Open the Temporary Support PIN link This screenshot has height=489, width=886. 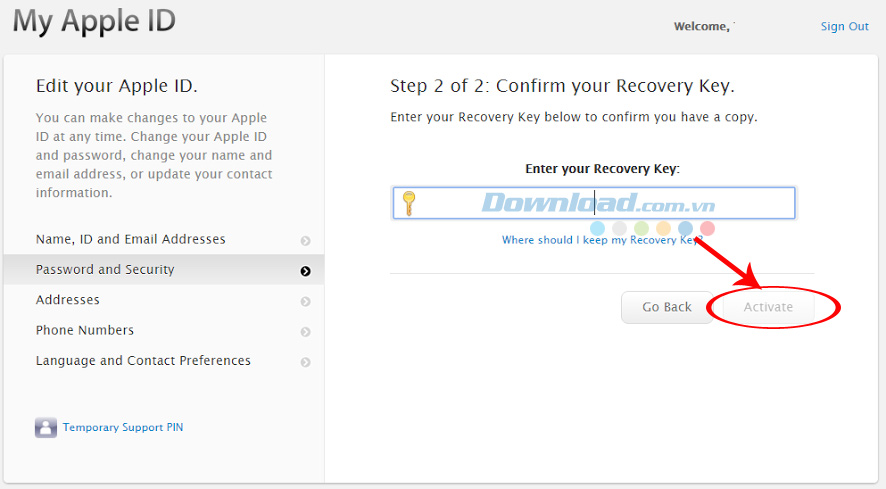coord(123,428)
